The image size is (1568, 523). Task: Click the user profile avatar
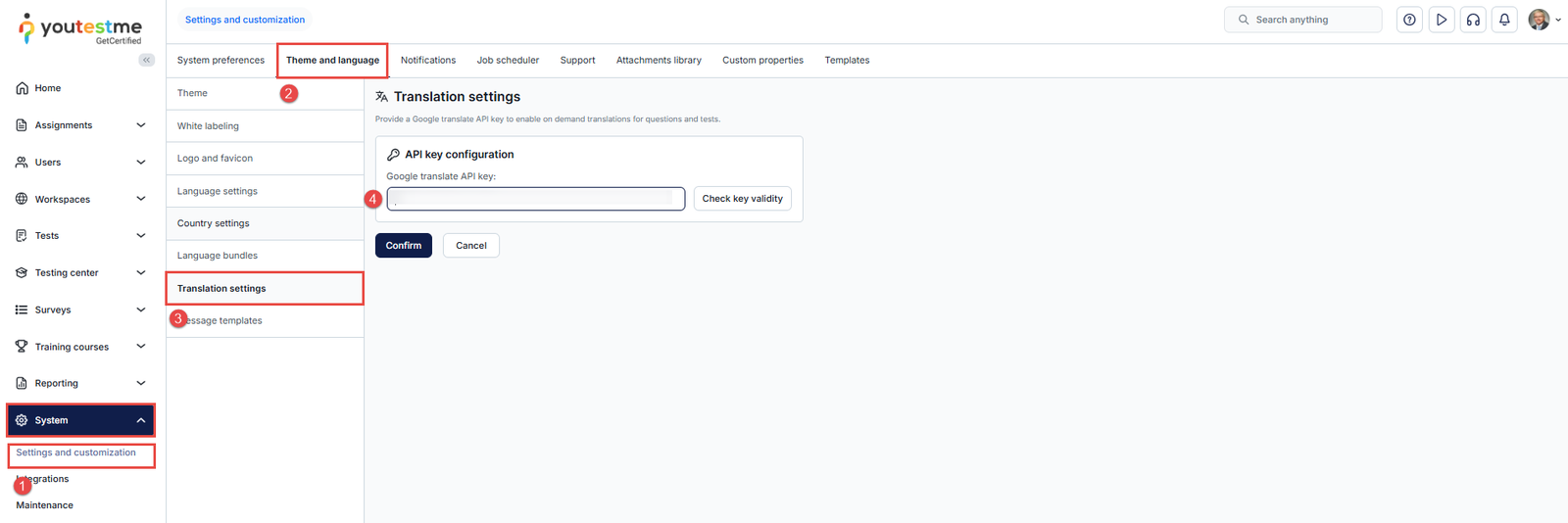1539,20
